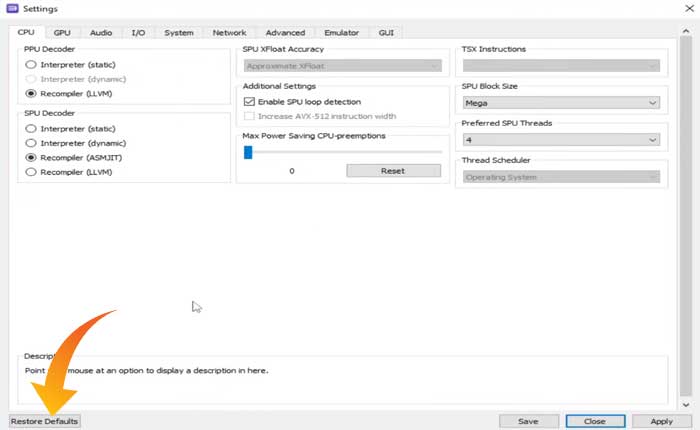Open the Preferred SPU Threads dropdown

click(560, 140)
